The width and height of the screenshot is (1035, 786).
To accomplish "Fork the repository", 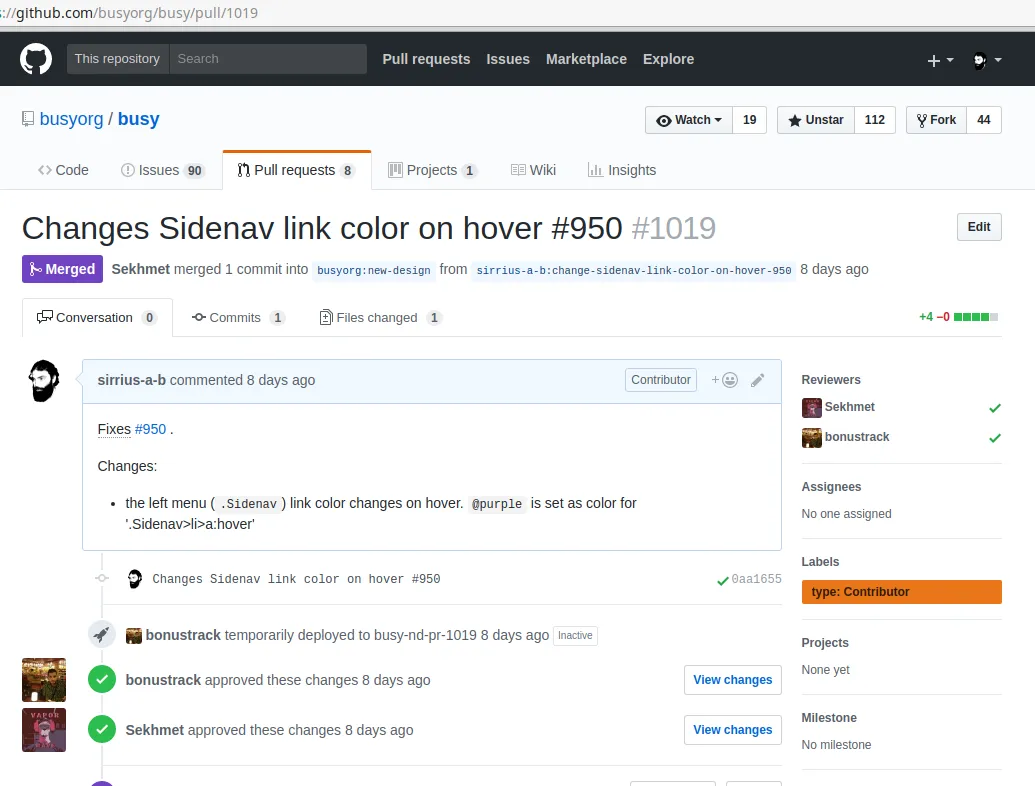I will tap(936, 120).
